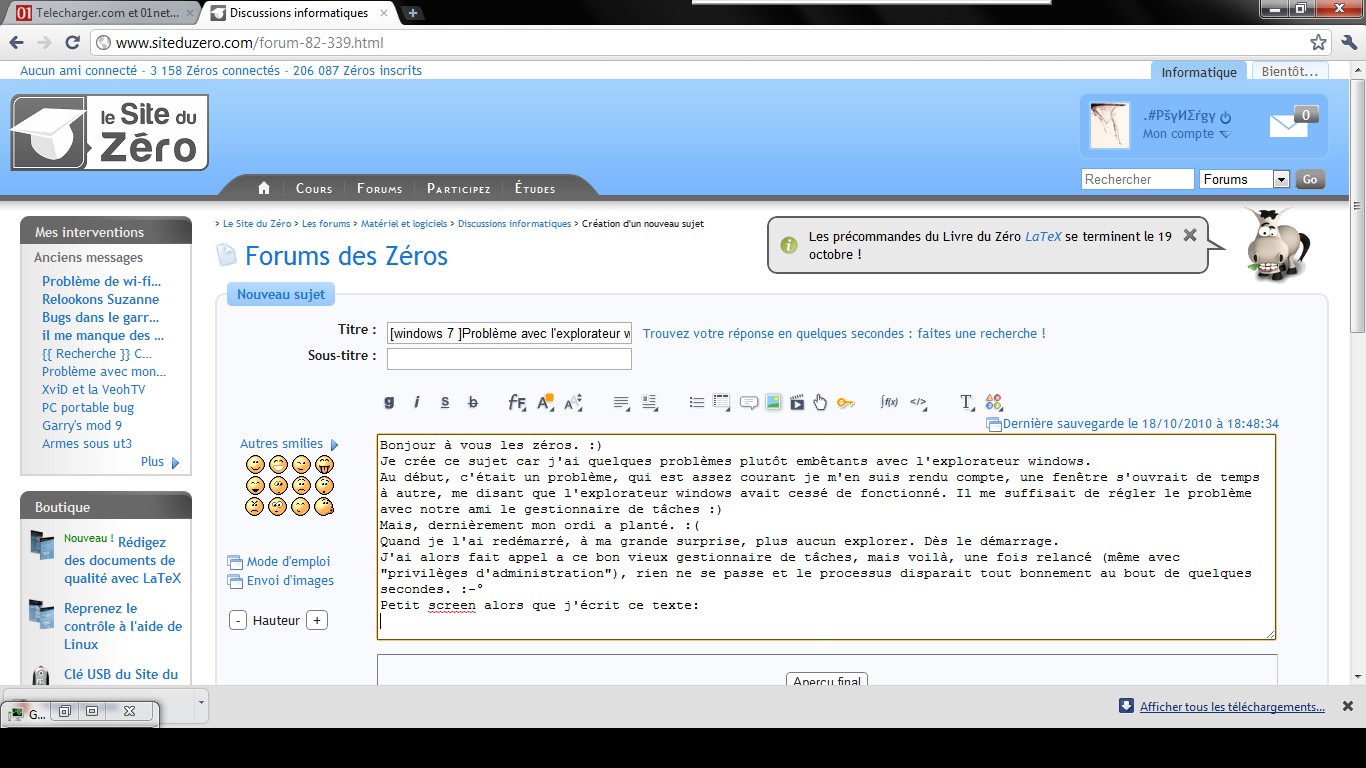1366x768 pixels.
Task: Open the Bientôt... section tab
Action: click(1290, 71)
